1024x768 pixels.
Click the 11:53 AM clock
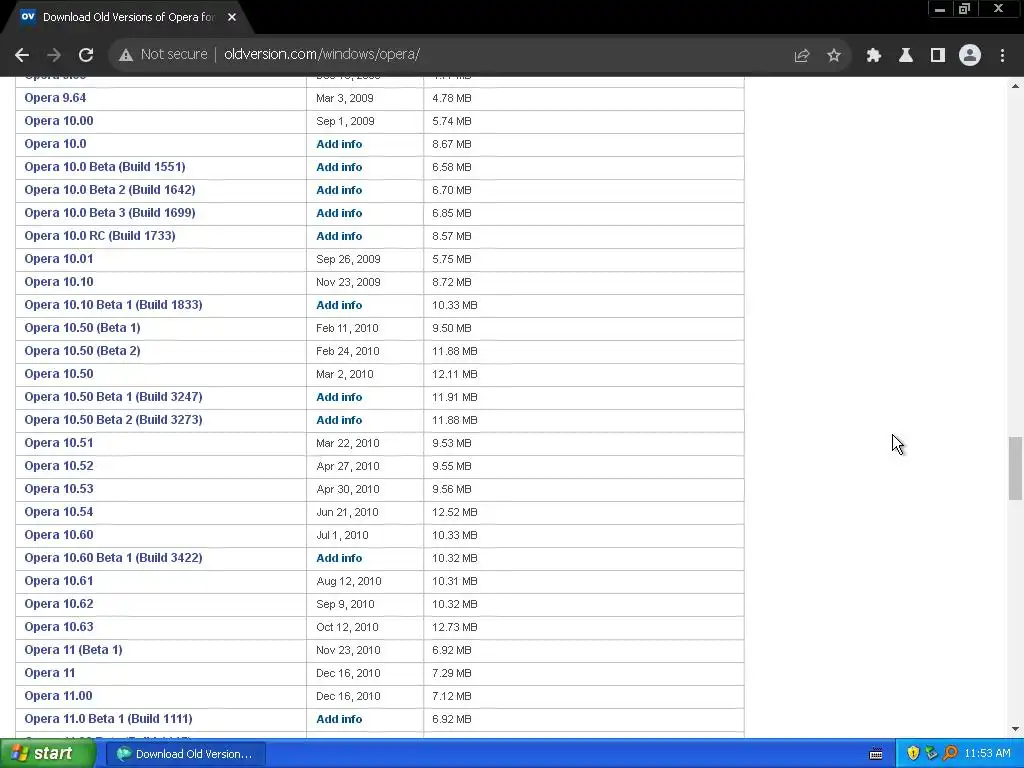tap(987, 754)
